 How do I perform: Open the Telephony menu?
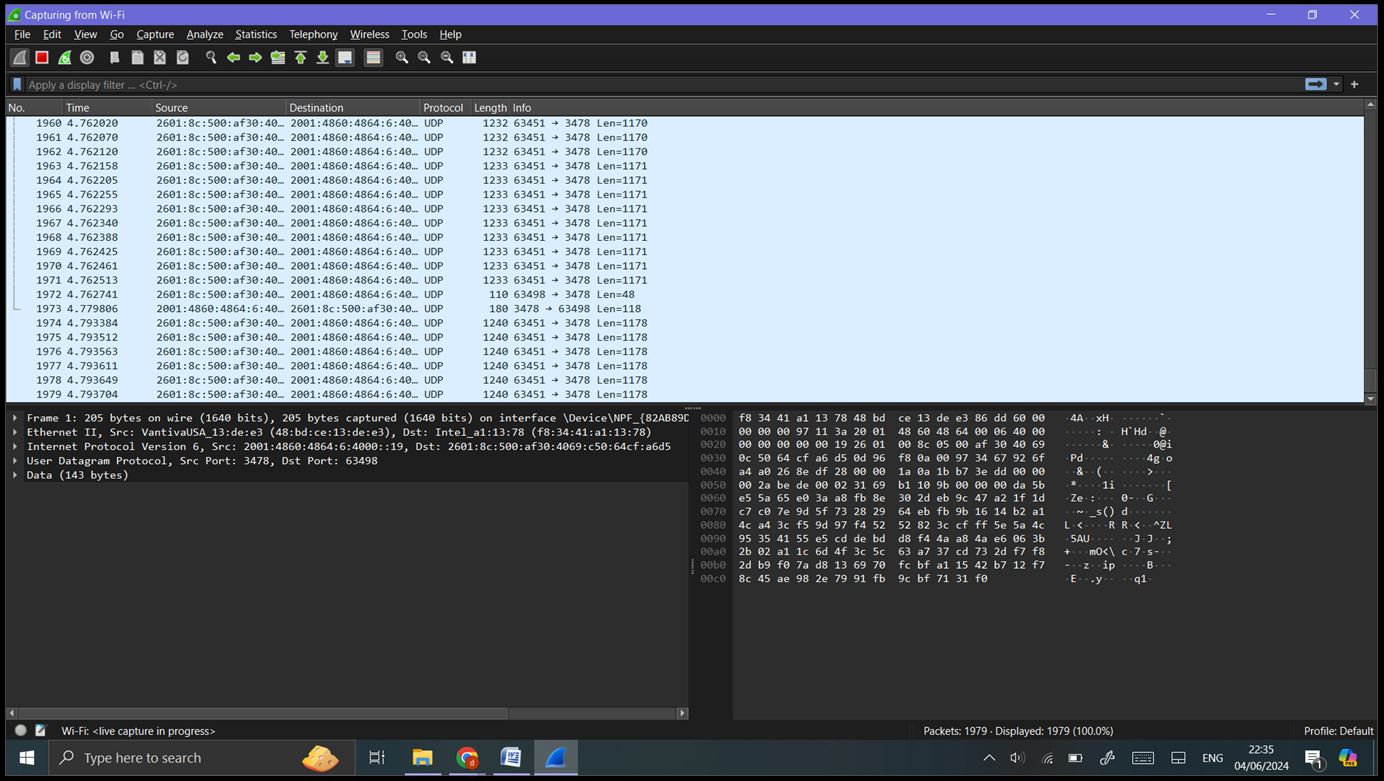(313, 34)
